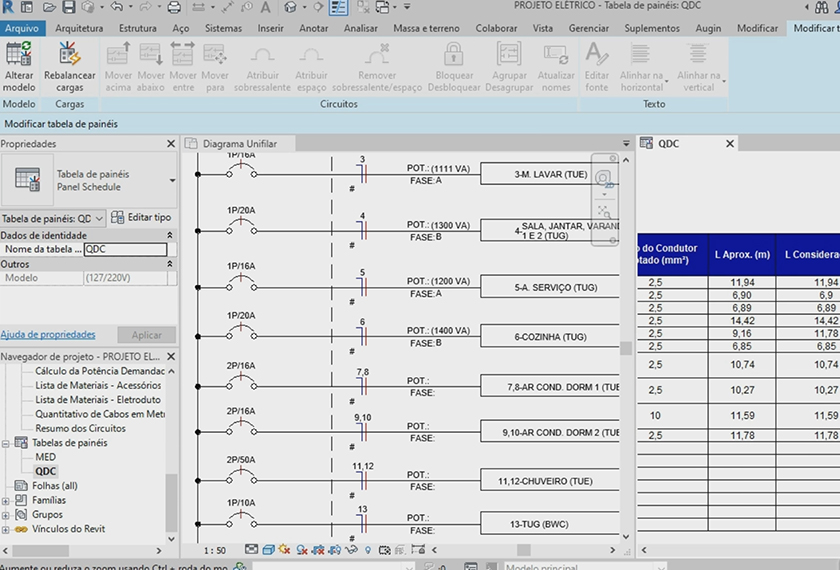Switch to the Diagrama Unifilar view tab
The image size is (840, 570).
[239, 144]
